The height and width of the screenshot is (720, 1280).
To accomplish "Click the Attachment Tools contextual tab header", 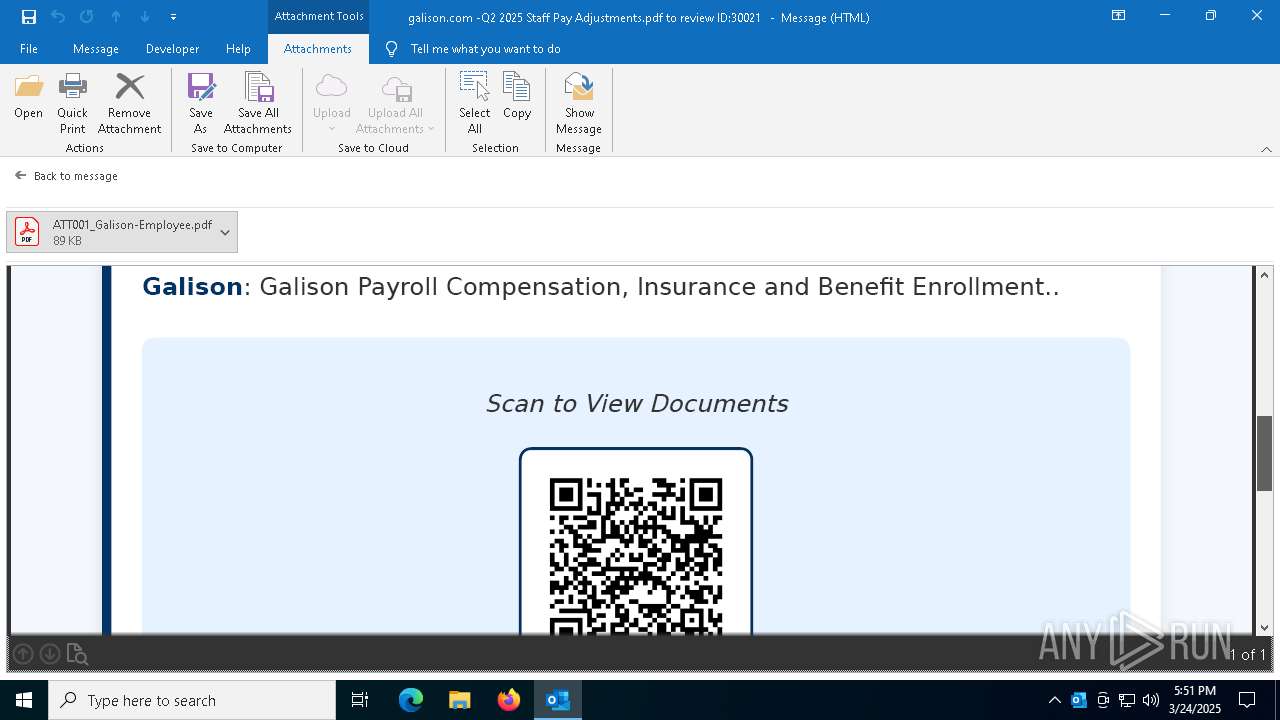I will (319, 16).
